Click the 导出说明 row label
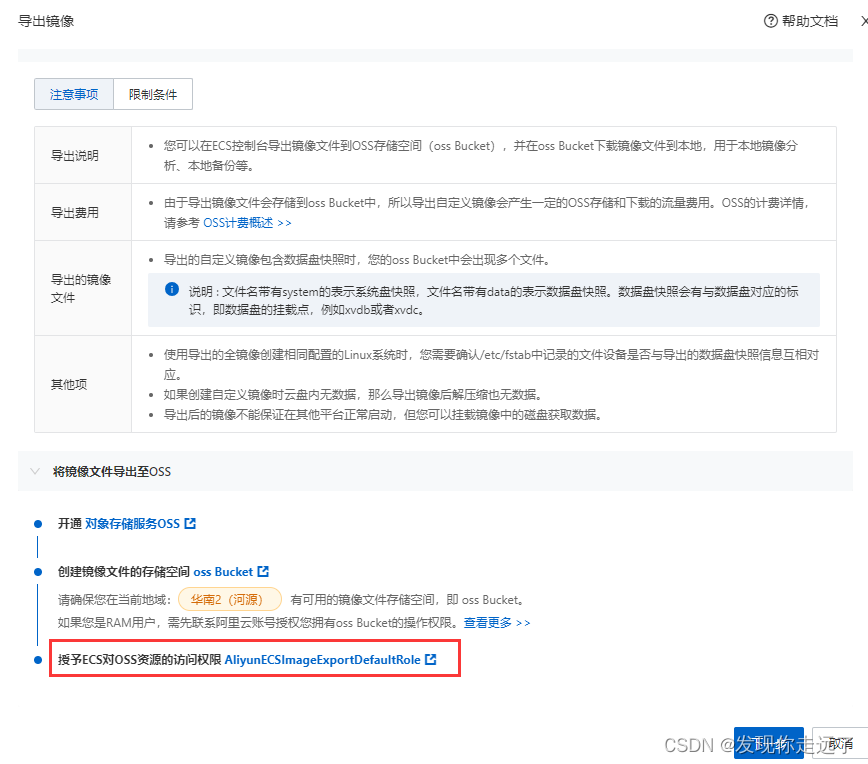Screen dimensions: 868x764 click(75, 156)
